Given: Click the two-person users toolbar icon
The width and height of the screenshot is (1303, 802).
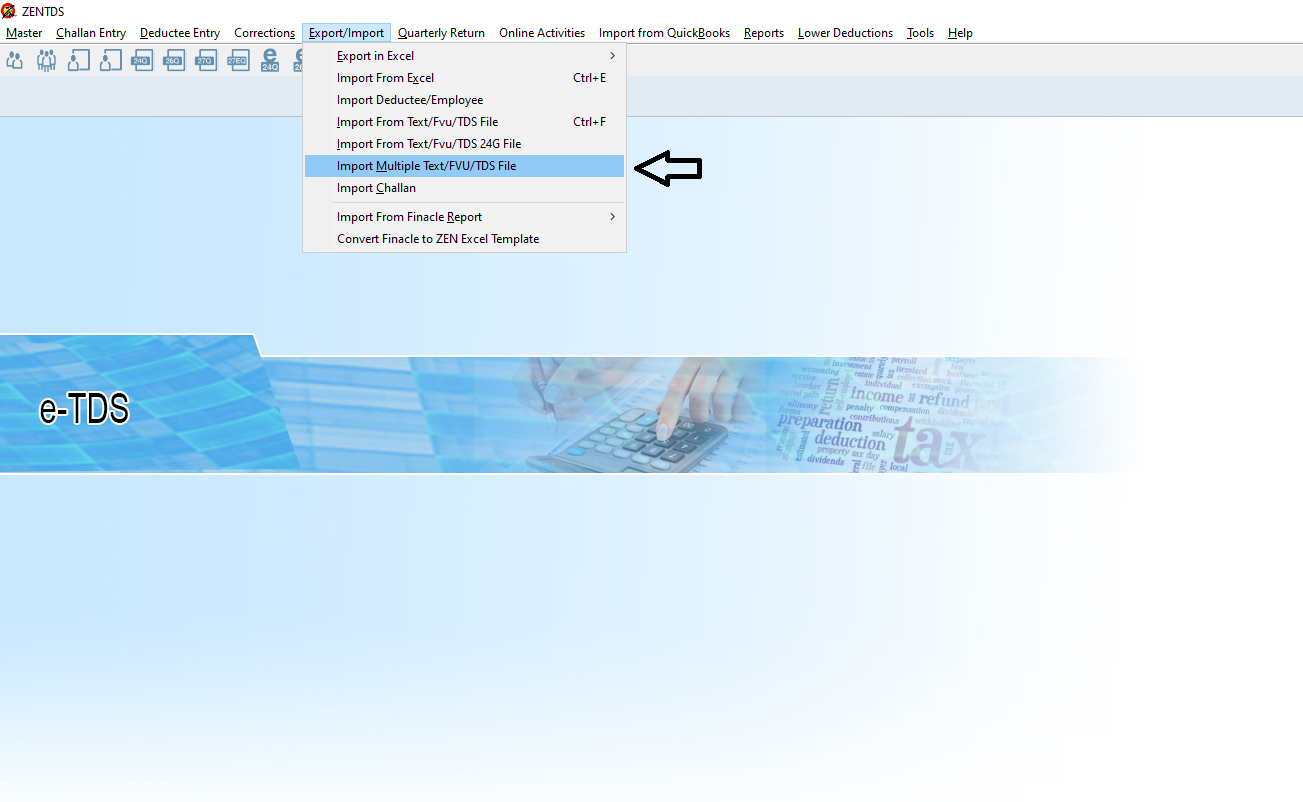Looking at the screenshot, I should (15, 60).
